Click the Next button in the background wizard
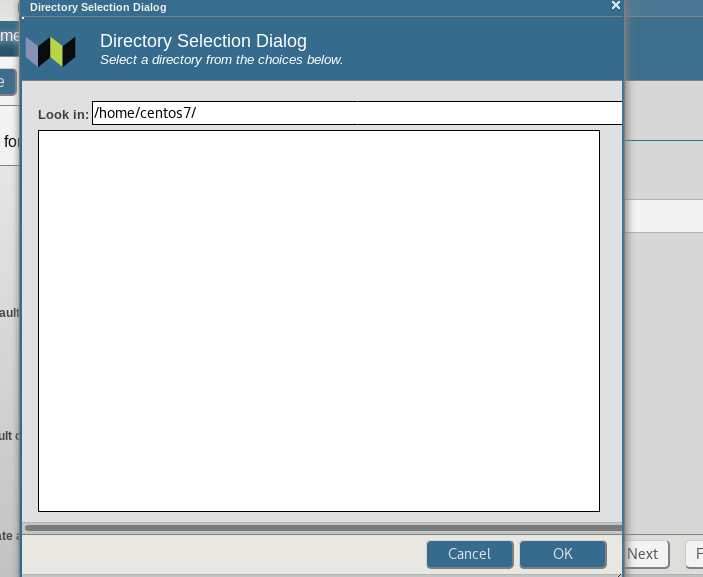This screenshot has height=577, width=703. point(646,554)
